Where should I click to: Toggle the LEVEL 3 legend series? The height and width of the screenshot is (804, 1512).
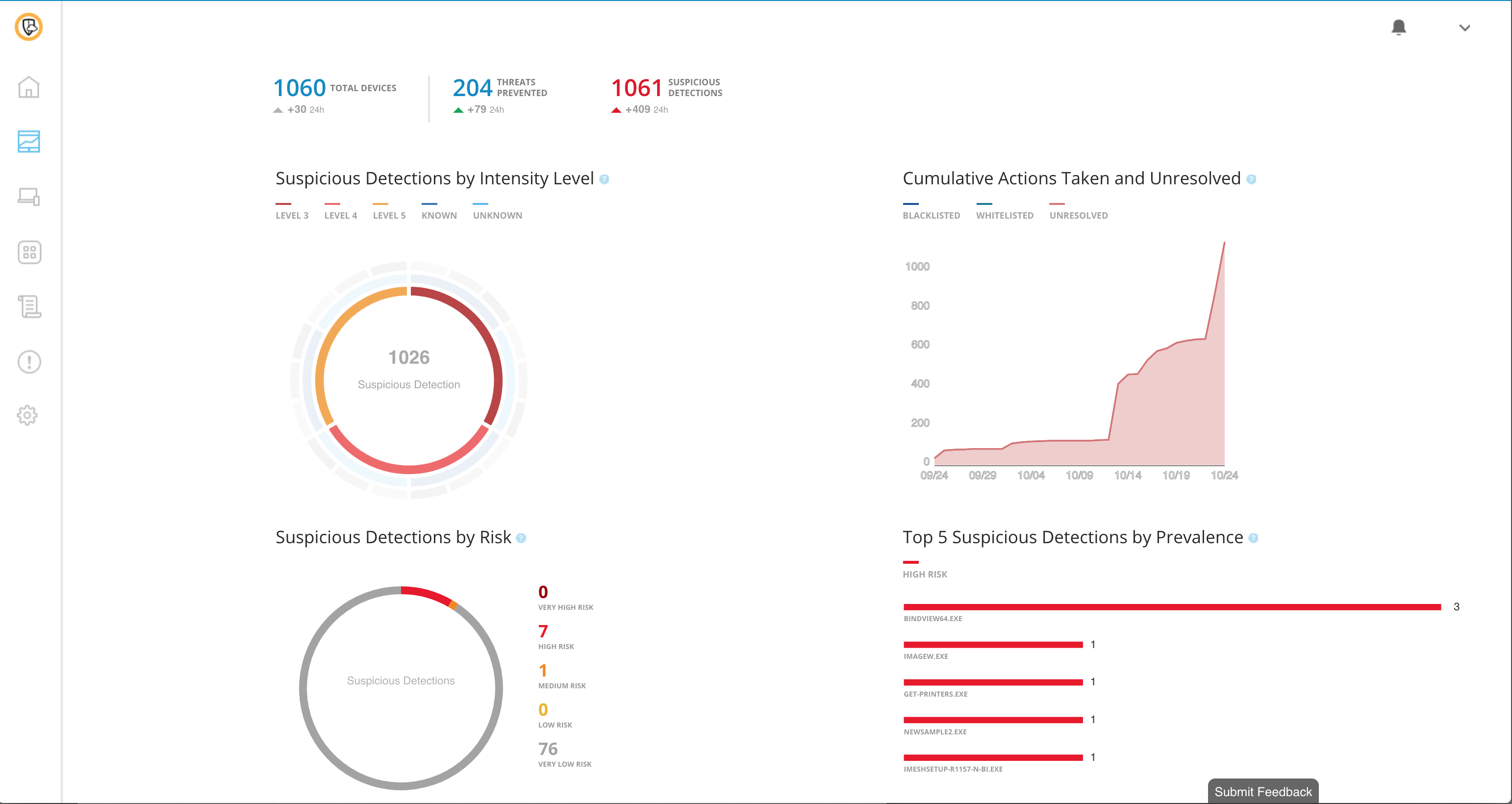[292, 215]
